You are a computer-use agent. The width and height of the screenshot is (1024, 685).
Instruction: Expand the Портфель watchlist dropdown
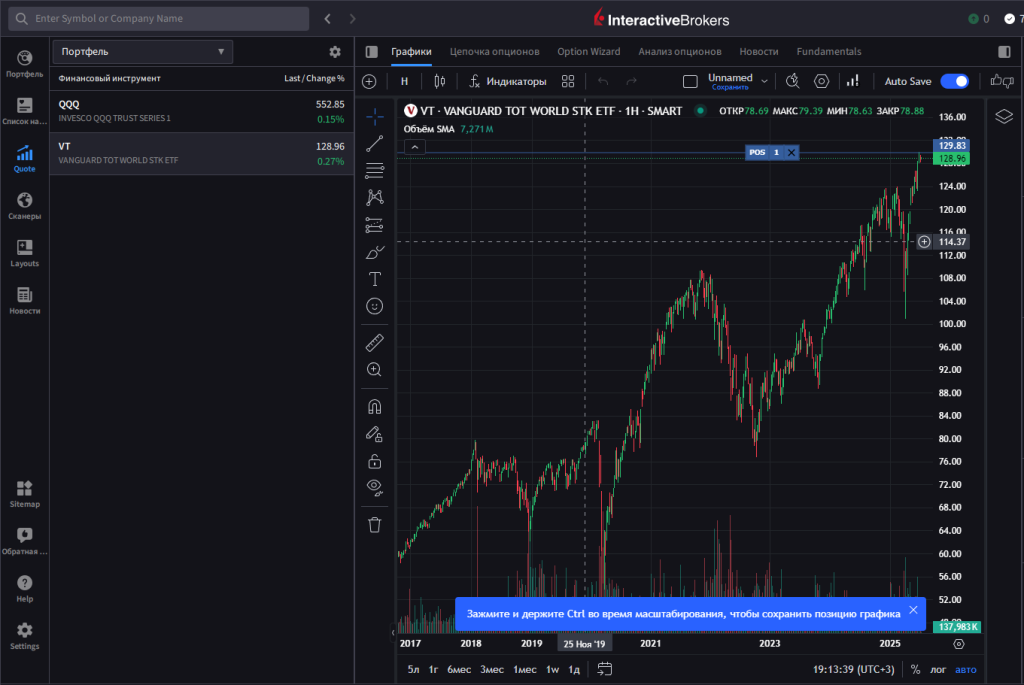pyautogui.click(x=142, y=51)
